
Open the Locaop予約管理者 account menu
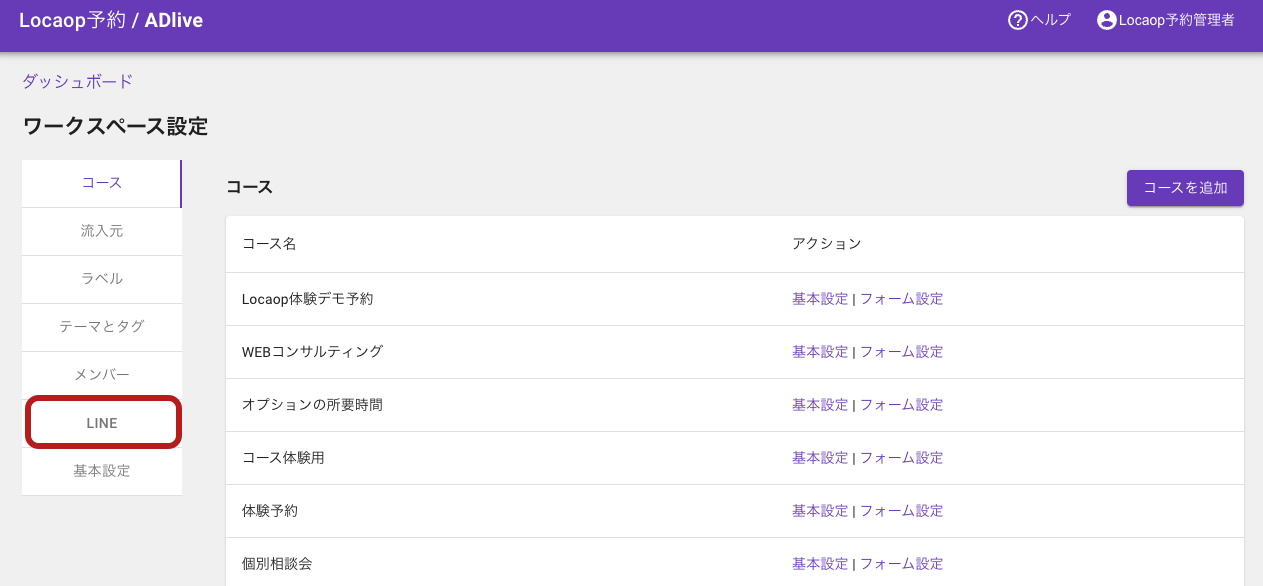(x=1176, y=20)
